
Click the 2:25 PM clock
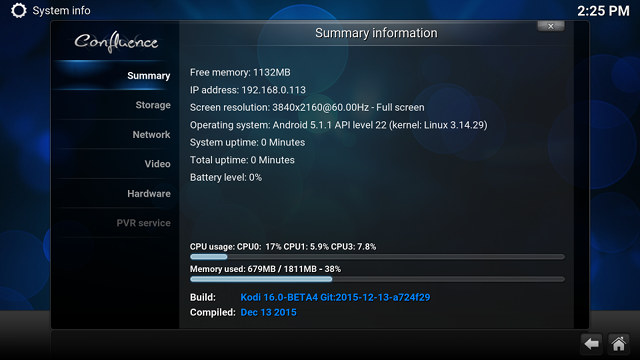[603, 11]
